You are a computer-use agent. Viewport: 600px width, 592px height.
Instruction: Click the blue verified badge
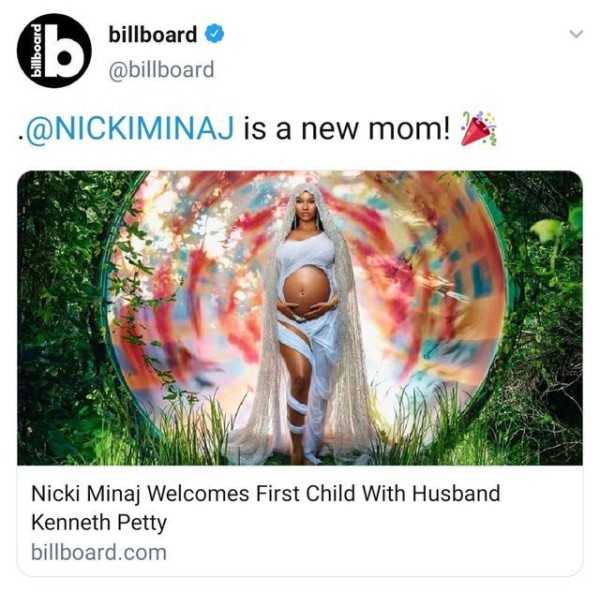pos(214,34)
